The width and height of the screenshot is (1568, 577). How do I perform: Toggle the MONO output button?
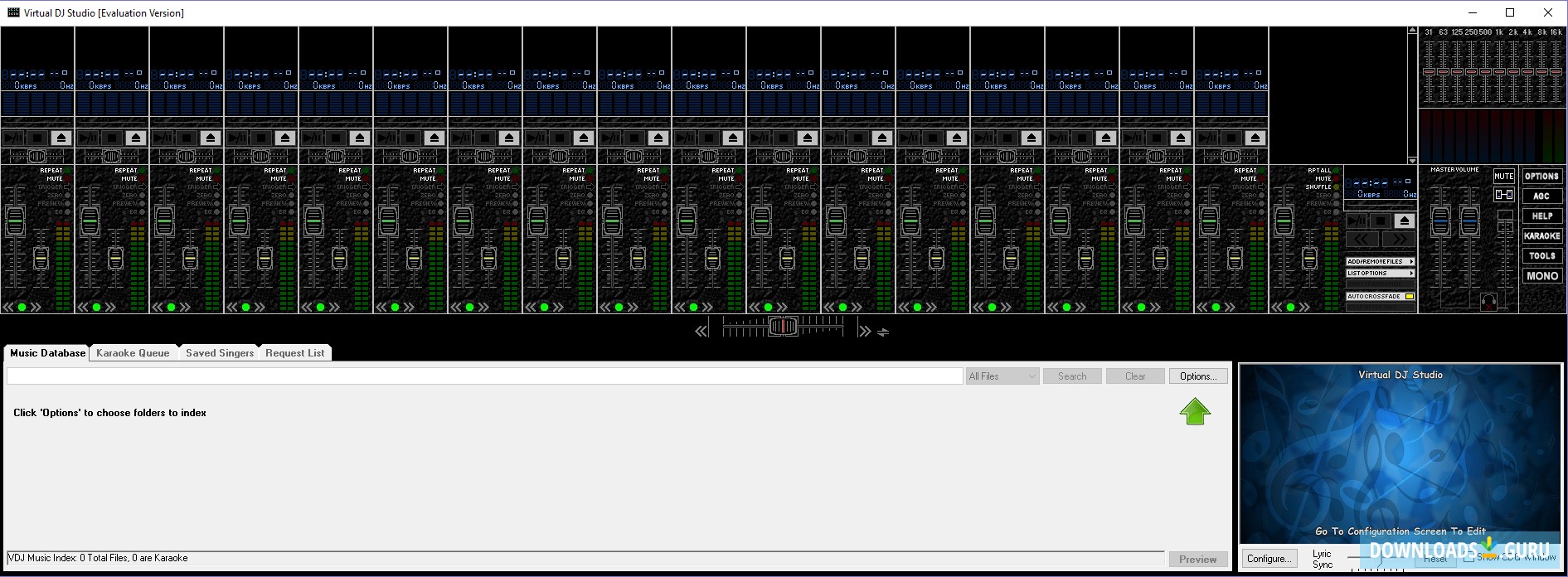click(x=1542, y=275)
